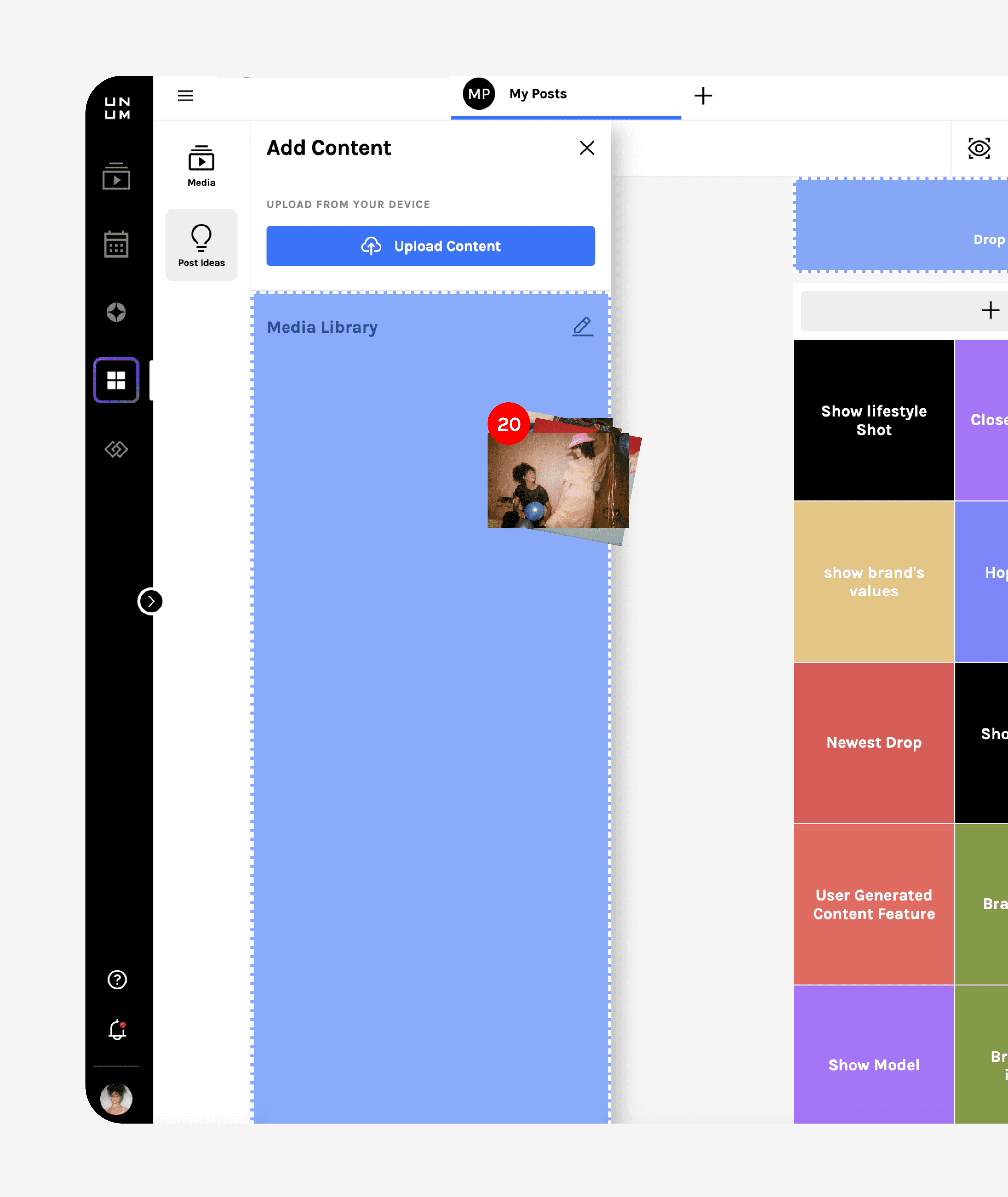This screenshot has width=1008, height=1197.
Task: Select the grid planner icon
Action: [116, 380]
